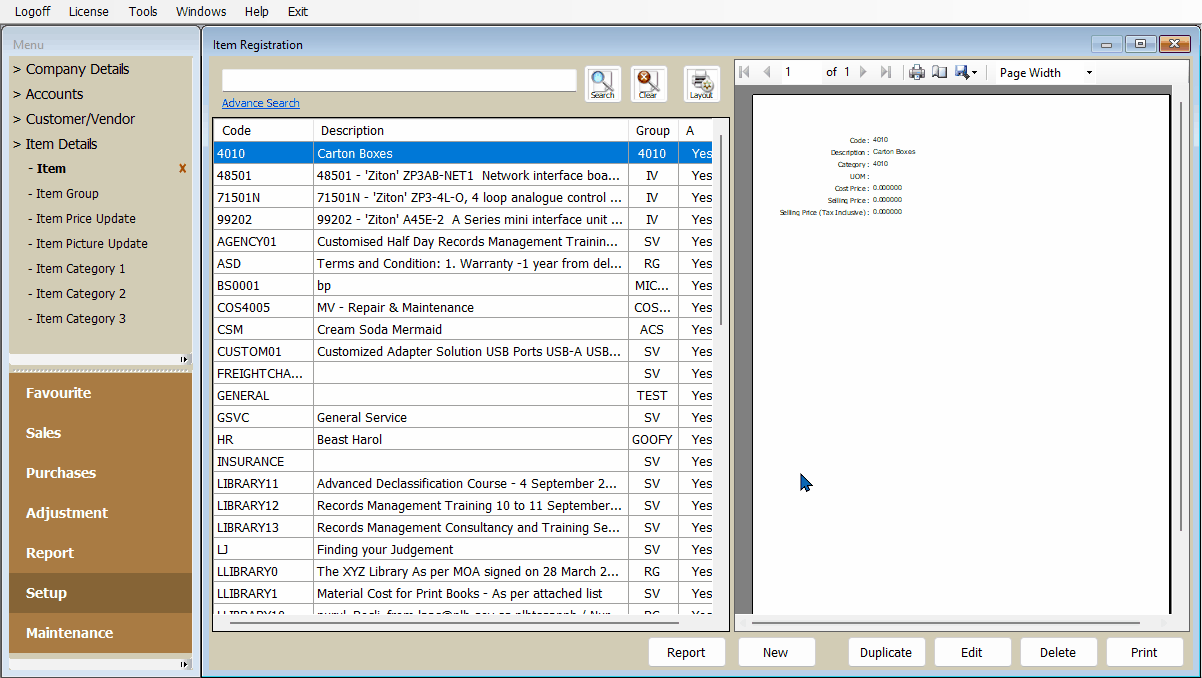This screenshot has height=678, width=1202.
Task: Select the 4010 Carton Boxes row
Action: pyautogui.click(x=465, y=154)
